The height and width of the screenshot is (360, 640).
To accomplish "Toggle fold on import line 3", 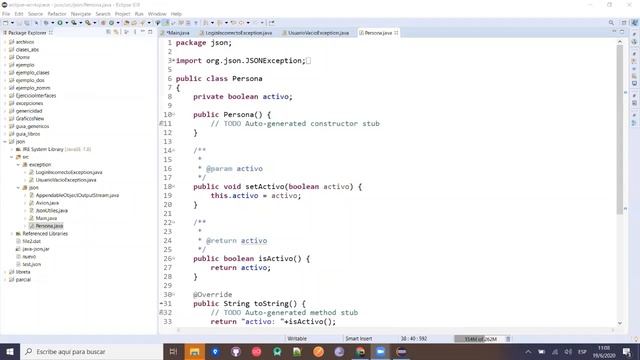I will (x=174, y=60).
